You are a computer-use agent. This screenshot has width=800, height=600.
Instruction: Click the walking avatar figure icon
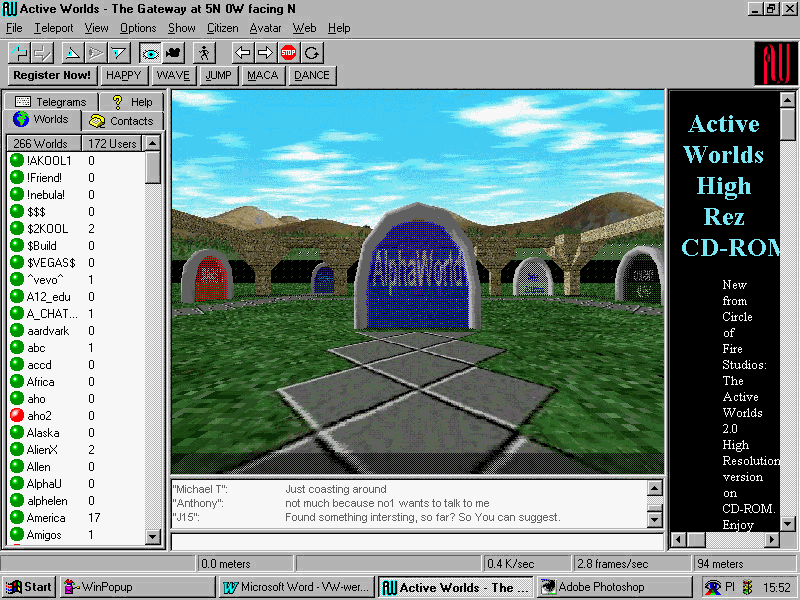click(205, 53)
